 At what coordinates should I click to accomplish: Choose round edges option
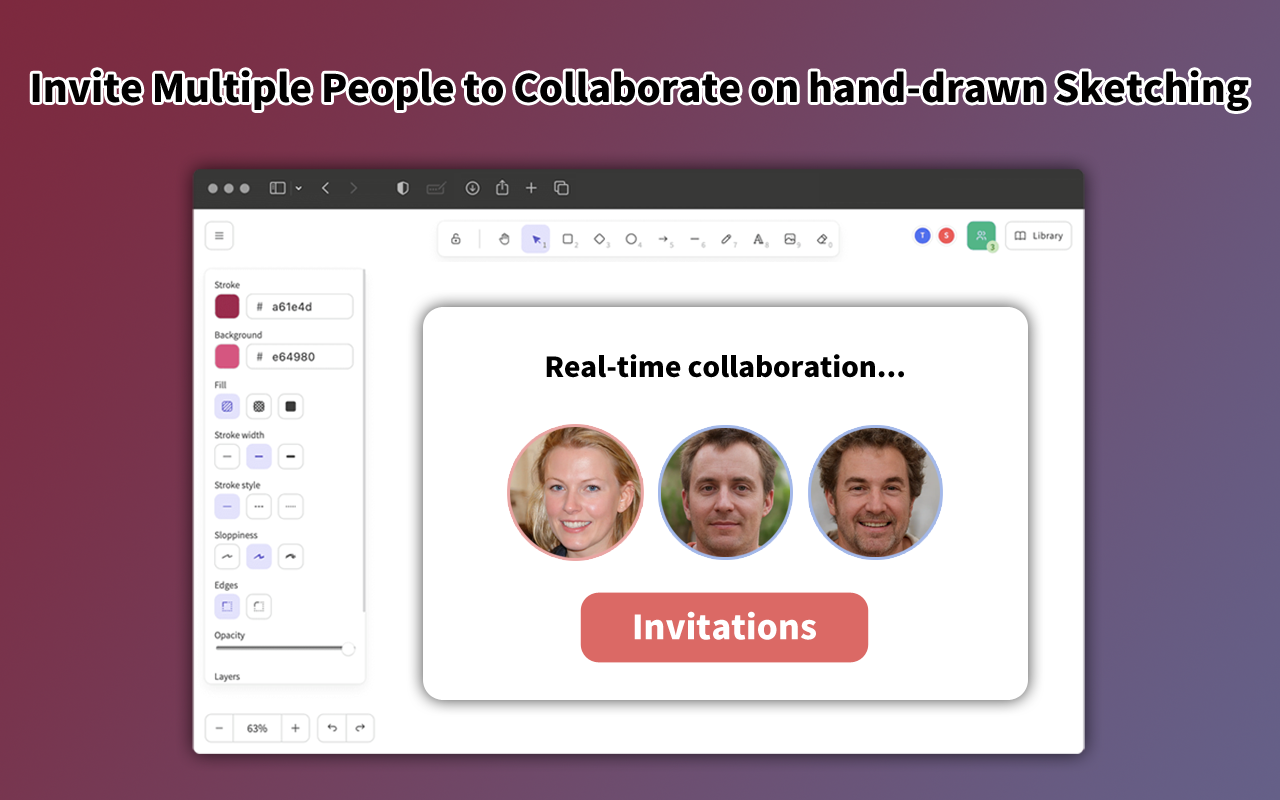coord(259,606)
